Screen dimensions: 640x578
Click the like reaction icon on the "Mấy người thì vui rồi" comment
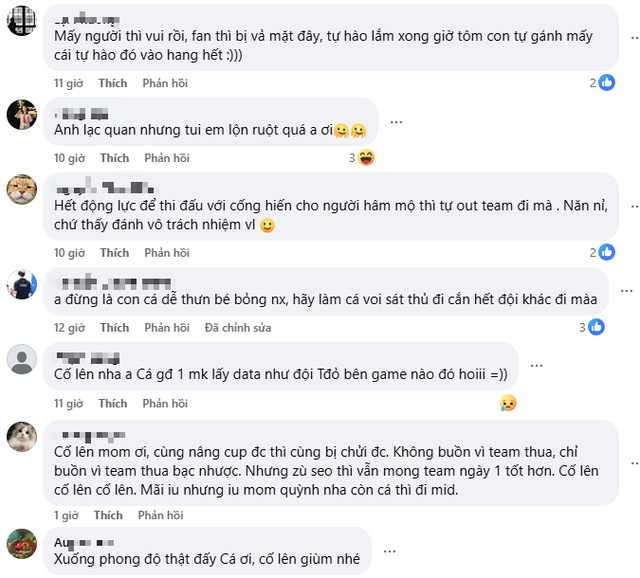[x=606, y=83]
